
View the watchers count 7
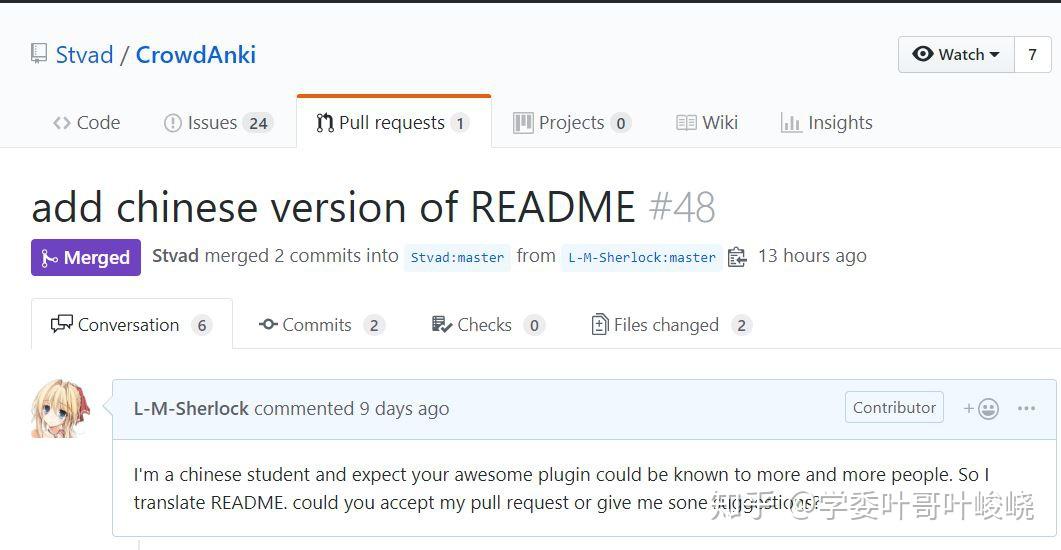click(1032, 54)
